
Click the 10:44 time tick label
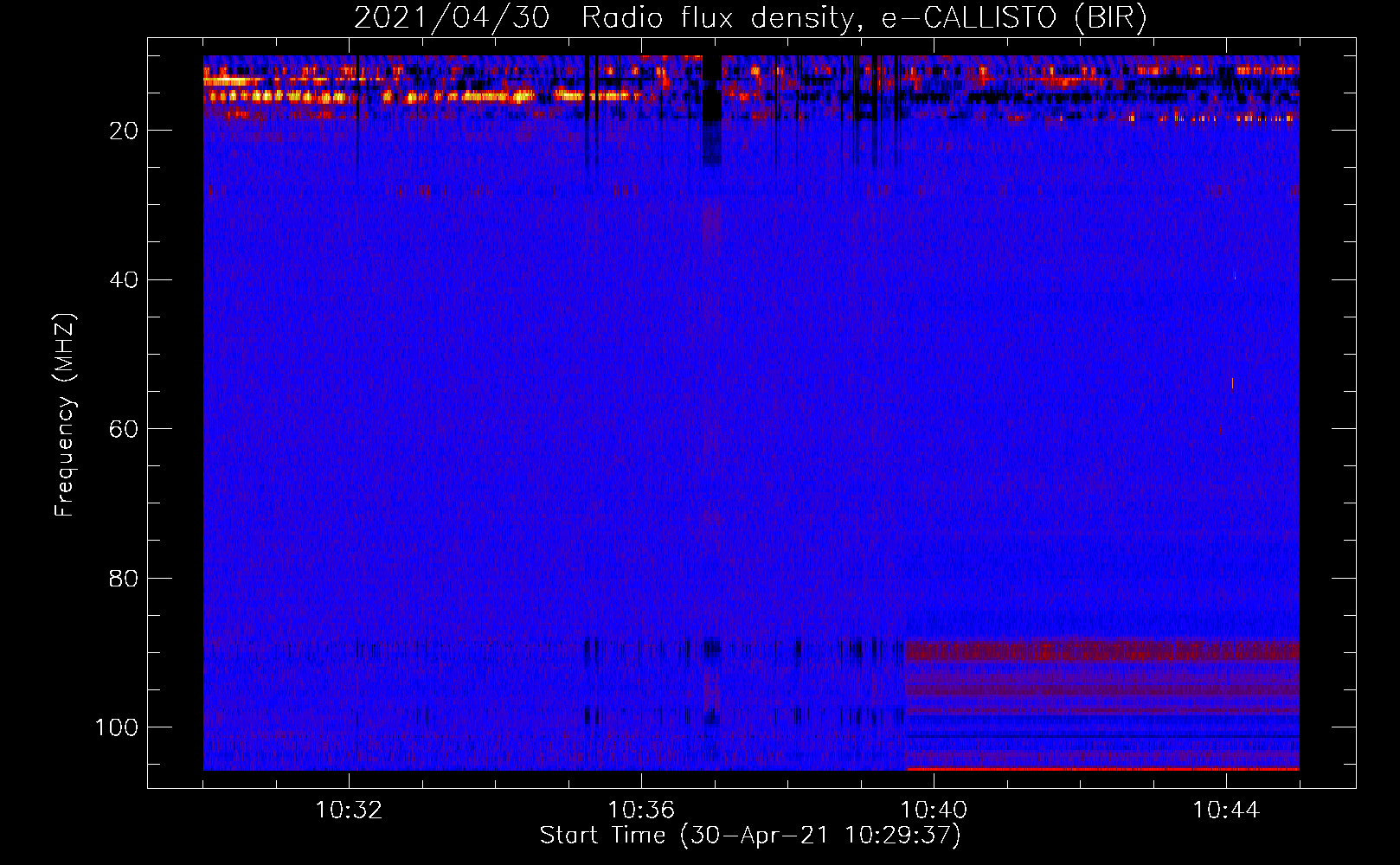tap(1226, 811)
